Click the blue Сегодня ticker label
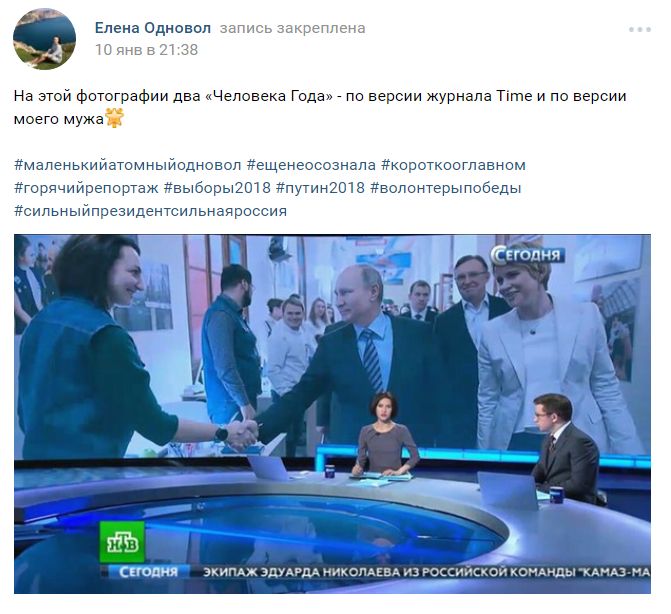 coord(148,572)
